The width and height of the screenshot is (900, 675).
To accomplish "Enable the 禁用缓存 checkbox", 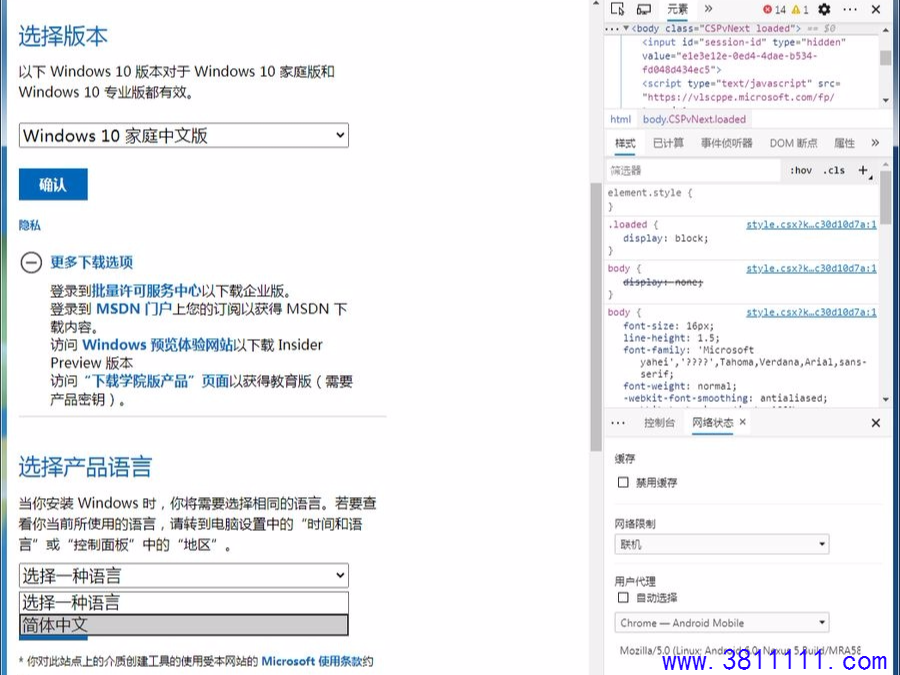I will point(623,482).
